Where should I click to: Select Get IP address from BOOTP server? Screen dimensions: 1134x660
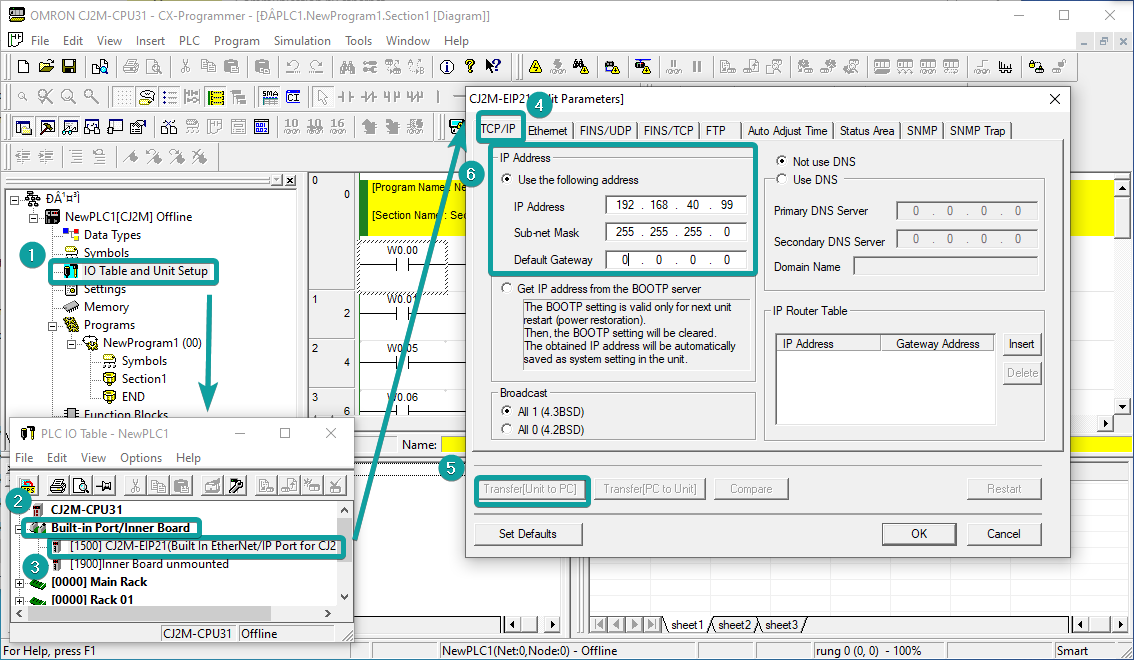tap(507, 289)
